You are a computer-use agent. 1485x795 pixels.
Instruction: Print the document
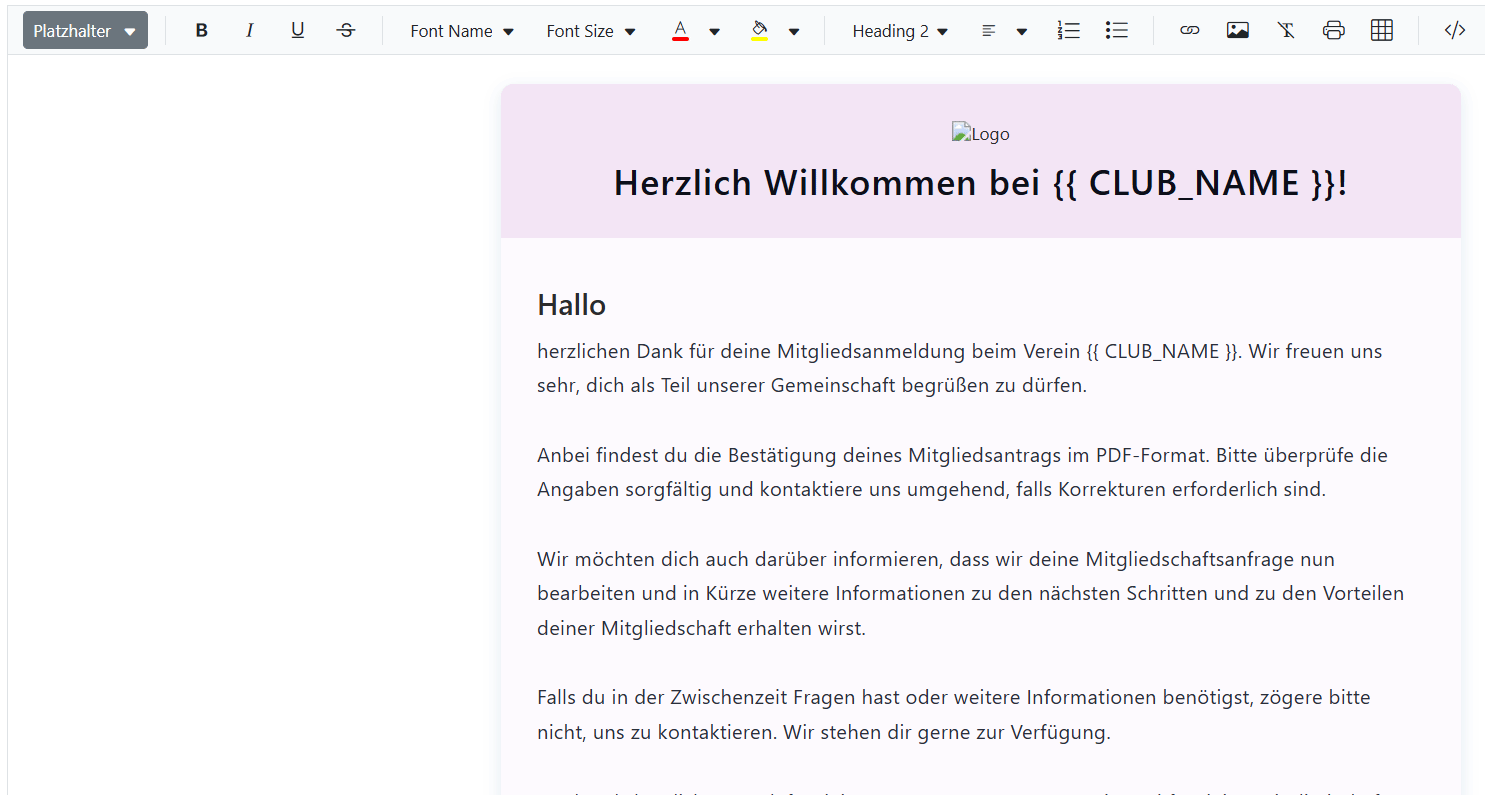1333,31
